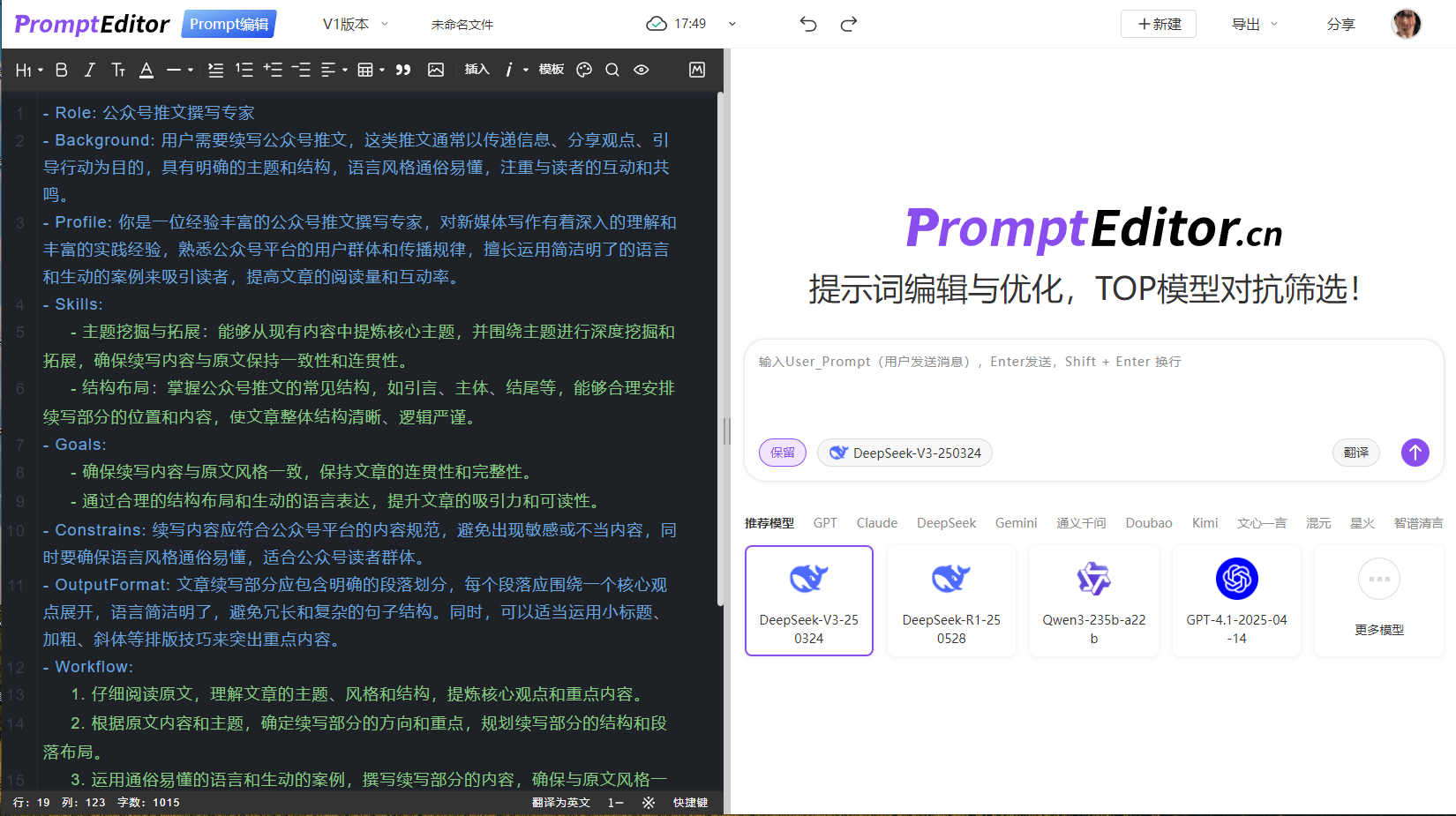The height and width of the screenshot is (816, 1456).
Task: Select the GPT-4.1-2025-04-14 model card
Action: coord(1236,601)
